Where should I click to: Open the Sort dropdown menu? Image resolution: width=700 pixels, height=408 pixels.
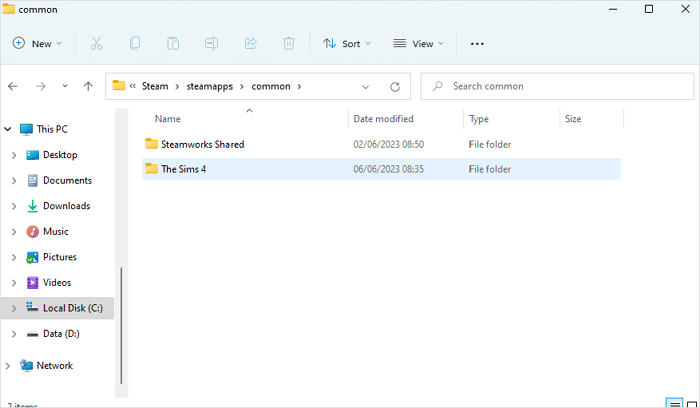[347, 44]
